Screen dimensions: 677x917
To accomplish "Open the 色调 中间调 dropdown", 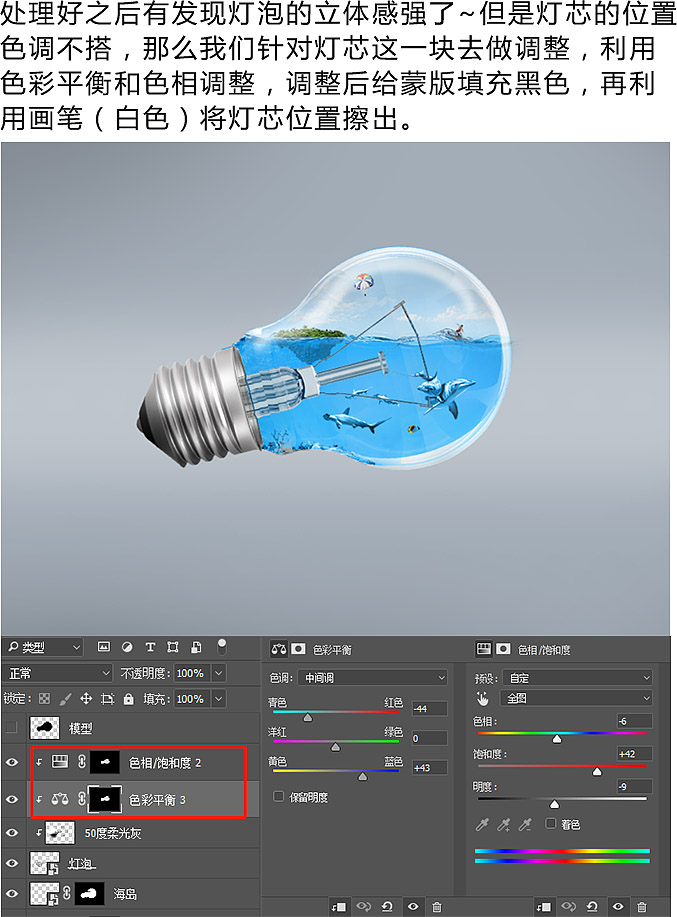I will click(x=373, y=677).
